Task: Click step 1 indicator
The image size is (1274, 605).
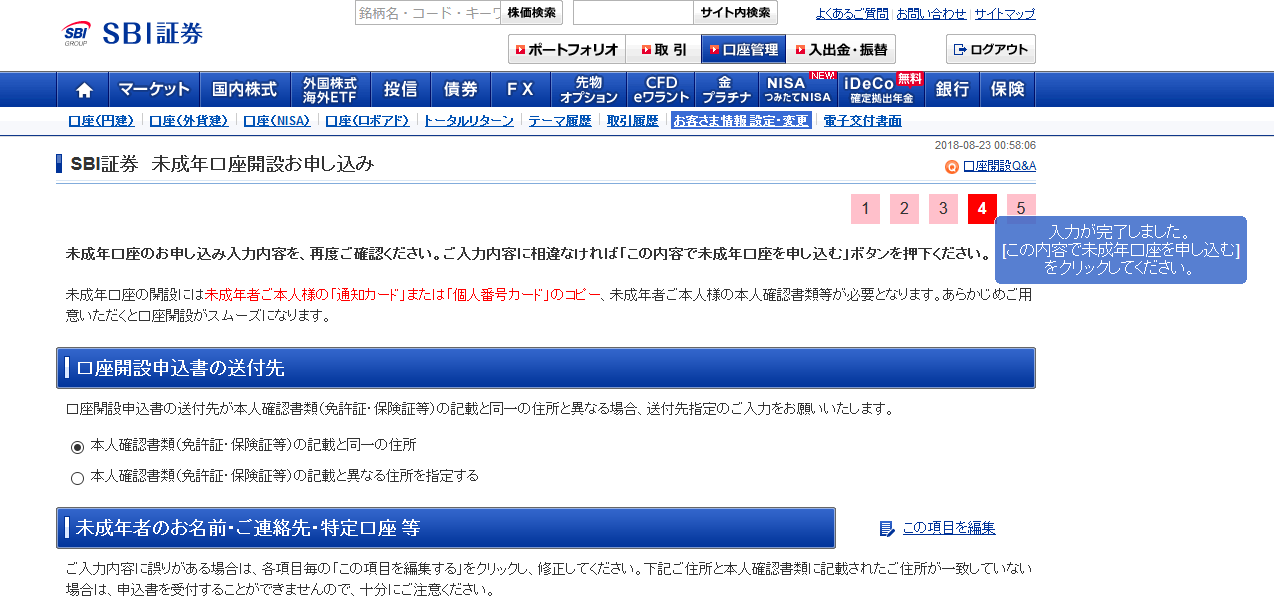Action: coord(865,209)
